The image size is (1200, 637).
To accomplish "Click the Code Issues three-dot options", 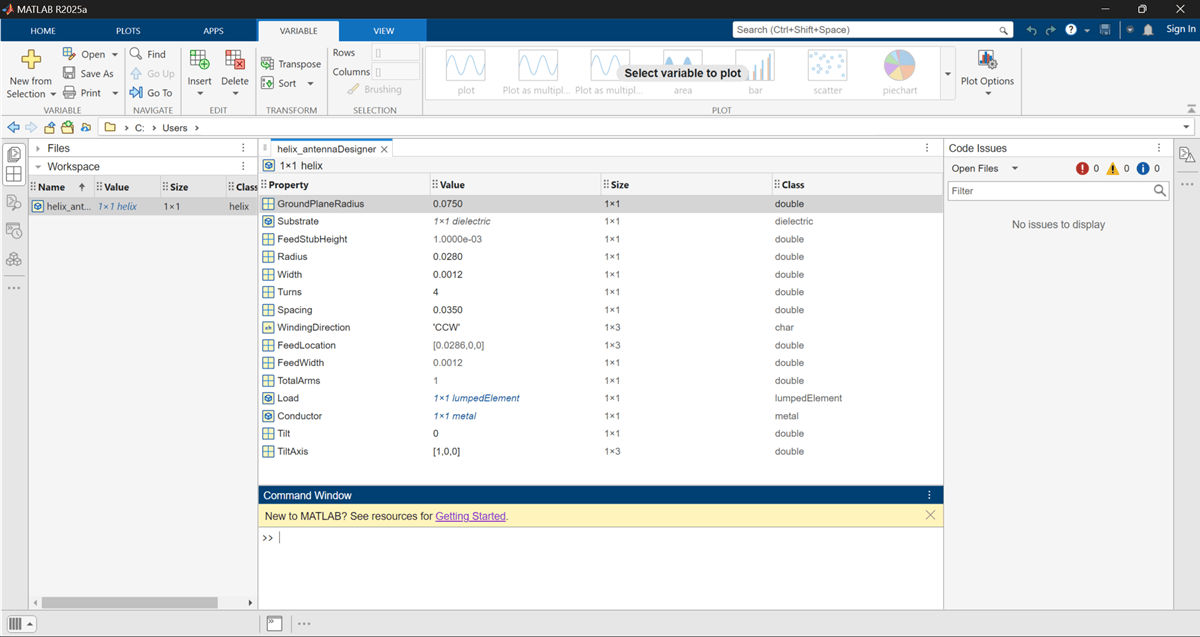I will (1159, 148).
